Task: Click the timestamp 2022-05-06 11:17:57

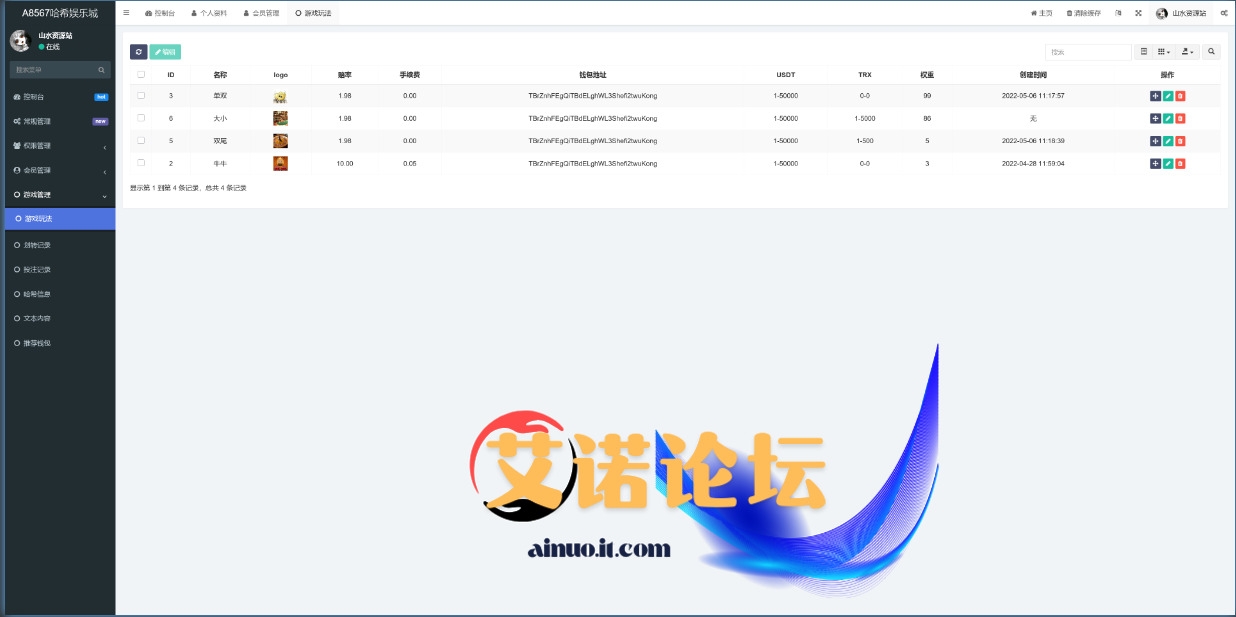Action: (1033, 96)
